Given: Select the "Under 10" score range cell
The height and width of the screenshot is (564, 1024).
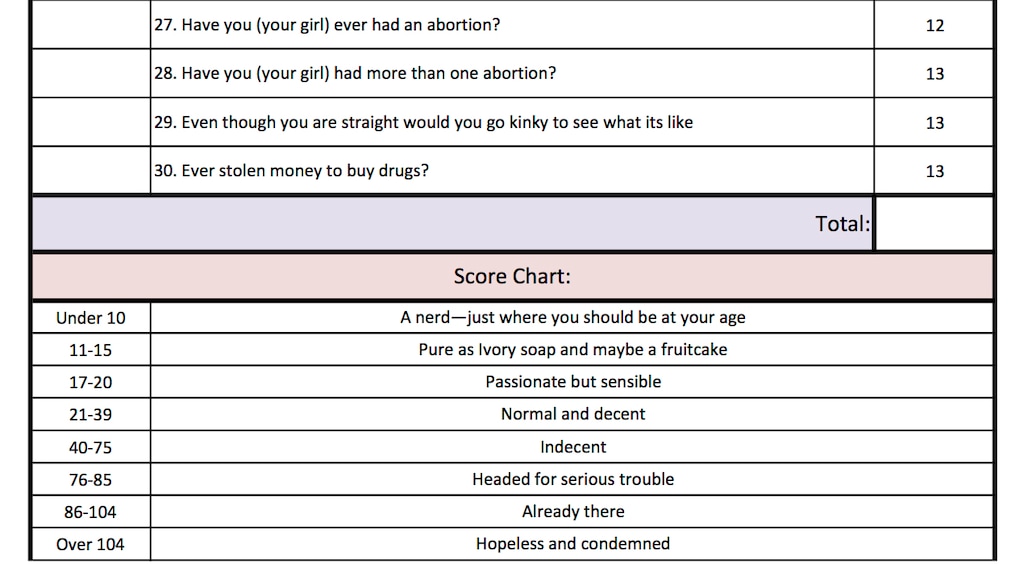Looking at the screenshot, I should pos(91,318).
